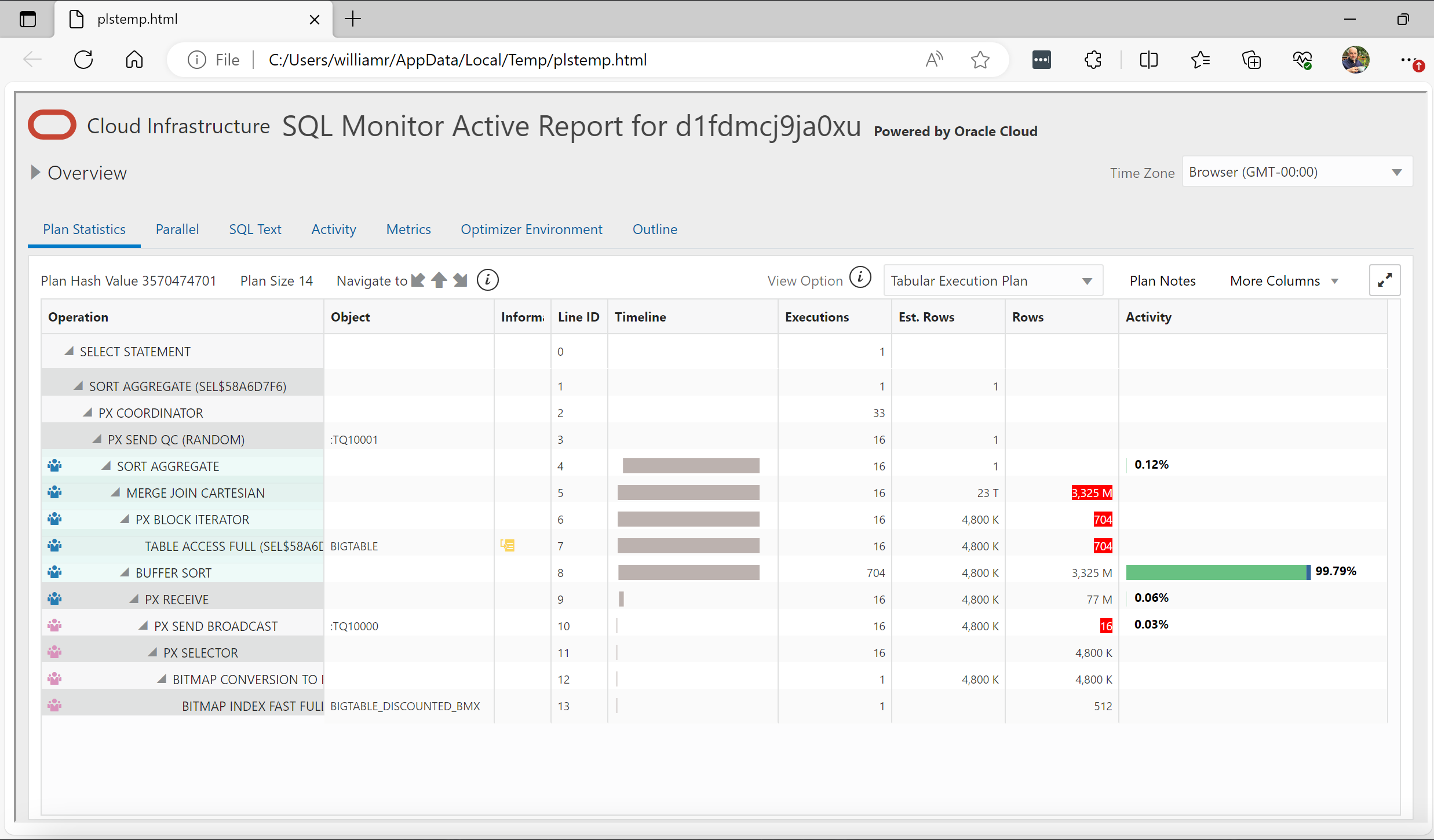Screen dimensions: 1434x840
Task: Click red 16 rows cell on PX SEND BROADCAST
Action: pos(1106,626)
